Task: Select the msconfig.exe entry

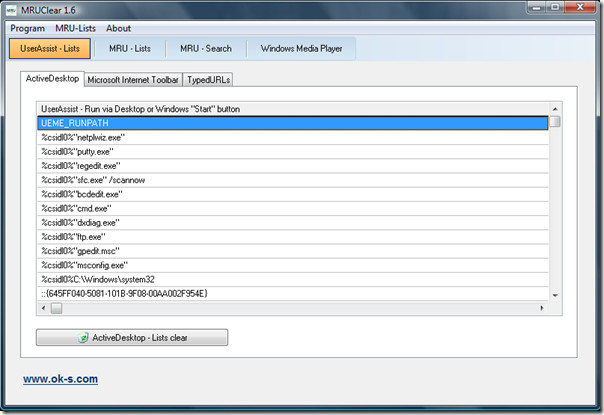Action: [293, 265]
